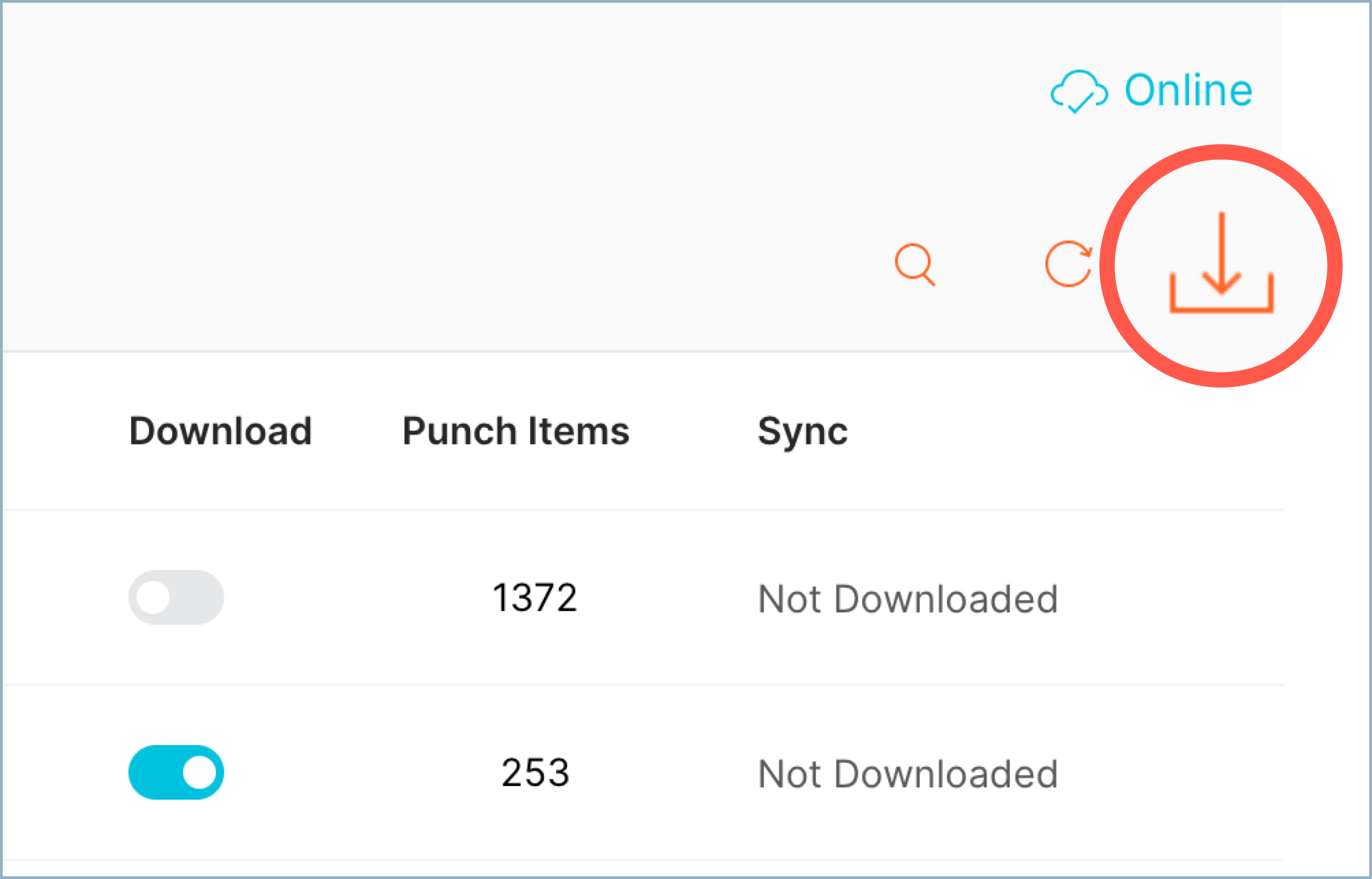The width and height of the screenshot is (1372, 879).
Task: Click the Sync column header
Action: [x=802, y=431]
